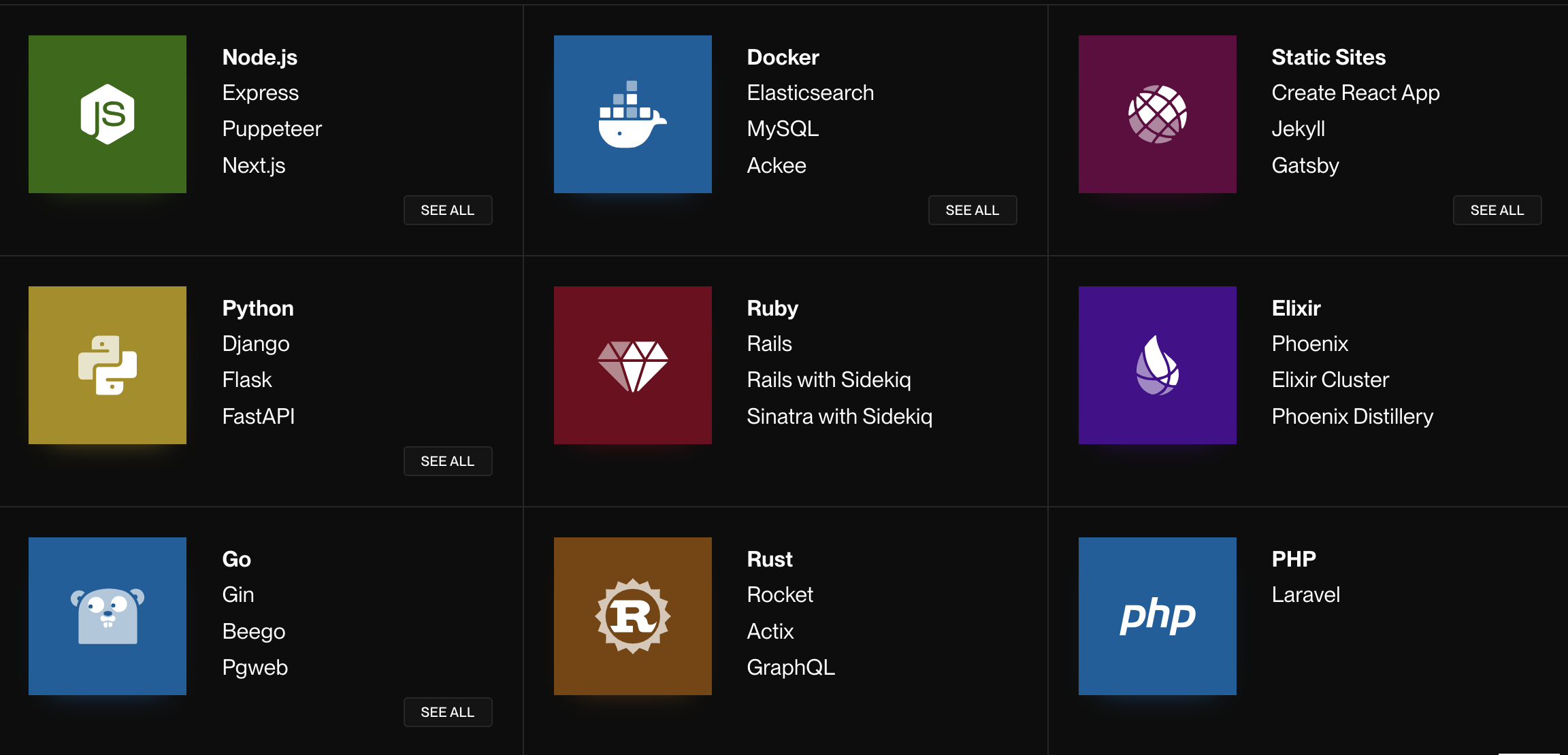This screenshot has height=755, width=1568.
Task: Open the Phoenix Distillery link
Action: pyautogui.click(x=1352, y=416)
